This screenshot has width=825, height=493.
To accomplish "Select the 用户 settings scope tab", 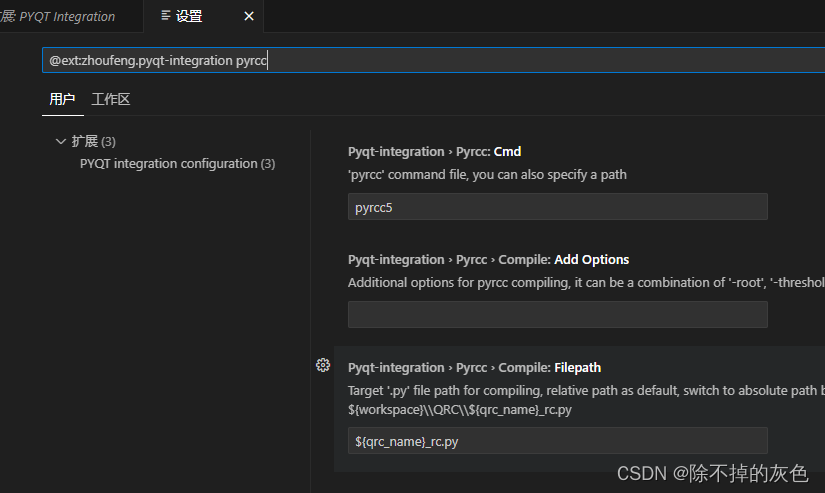I will (62, 99).
